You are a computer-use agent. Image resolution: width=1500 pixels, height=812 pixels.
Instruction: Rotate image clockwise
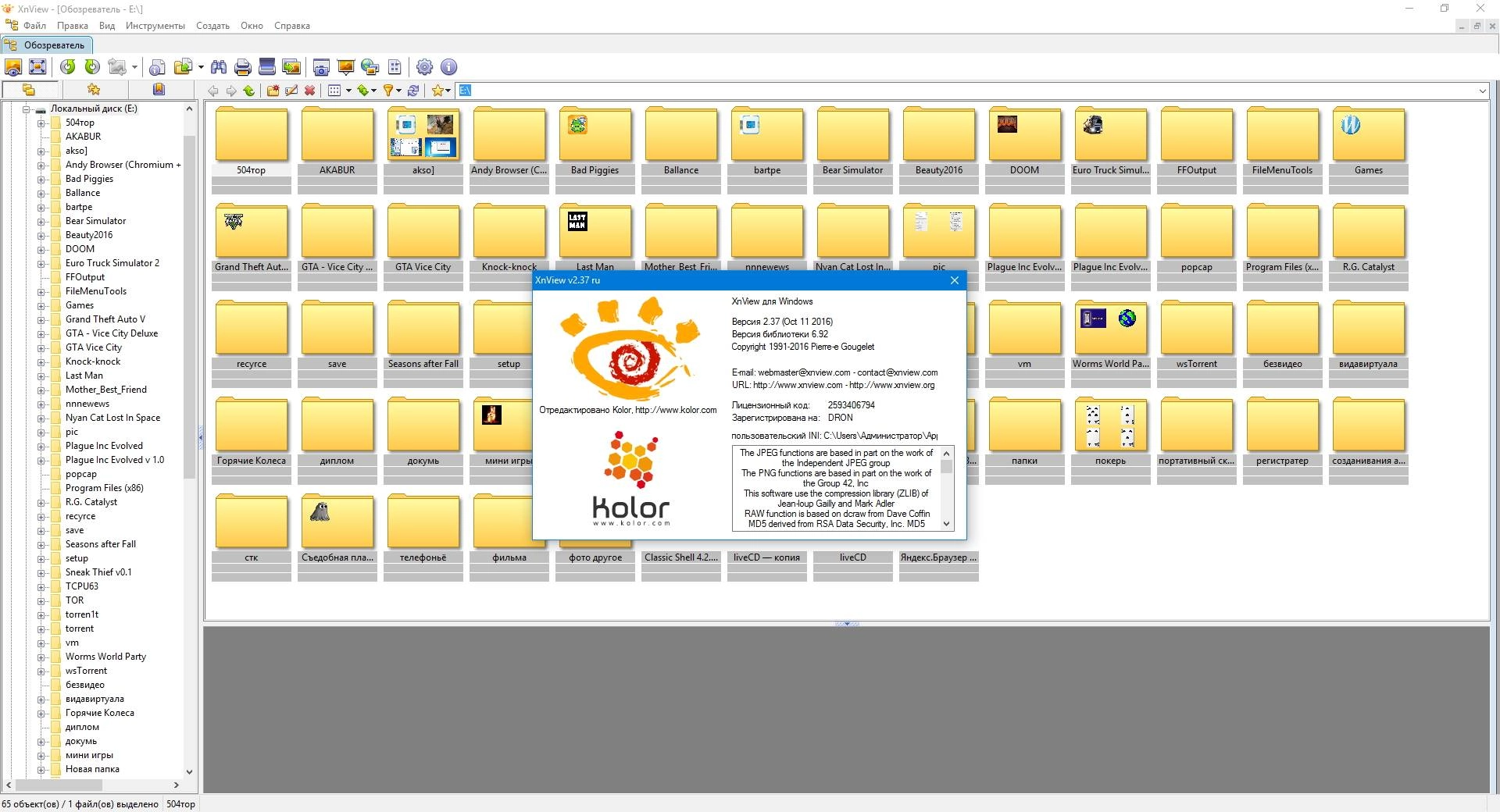click(92, 67)
